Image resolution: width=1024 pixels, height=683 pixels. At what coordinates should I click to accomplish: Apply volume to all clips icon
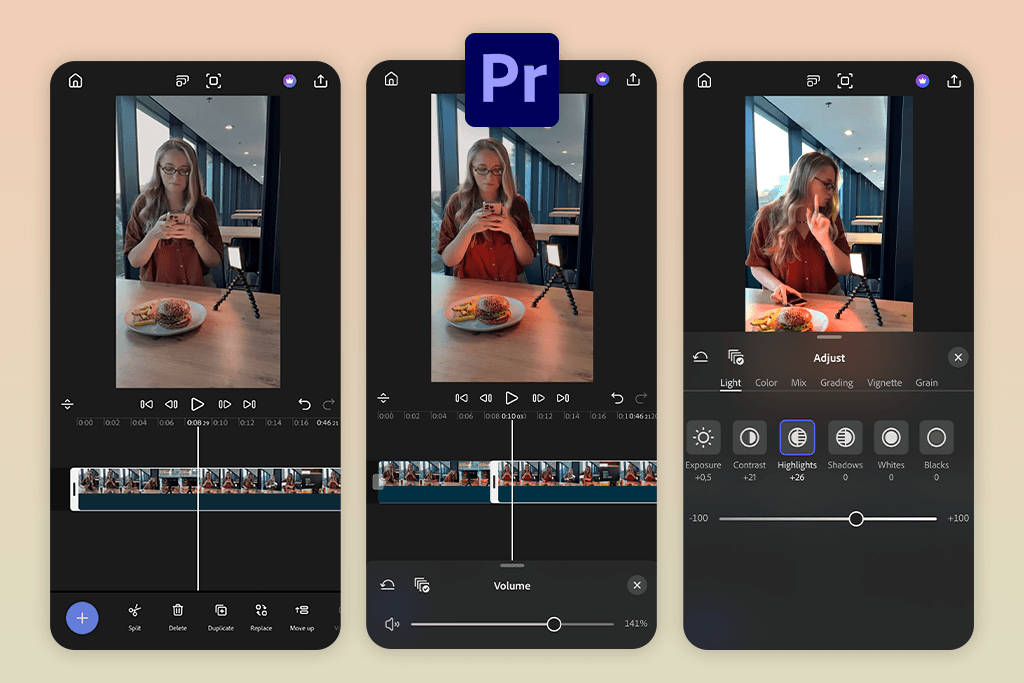[422, 585]
